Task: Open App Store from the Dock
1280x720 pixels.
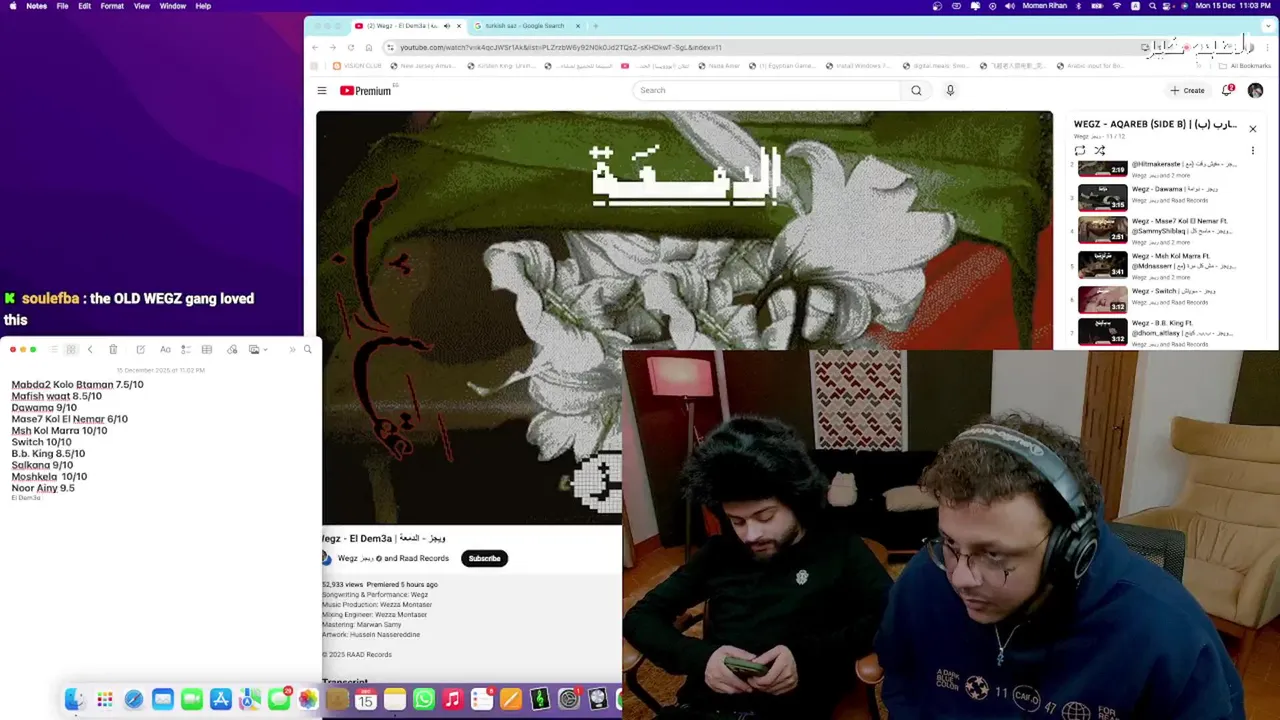Action: point(221,699)
